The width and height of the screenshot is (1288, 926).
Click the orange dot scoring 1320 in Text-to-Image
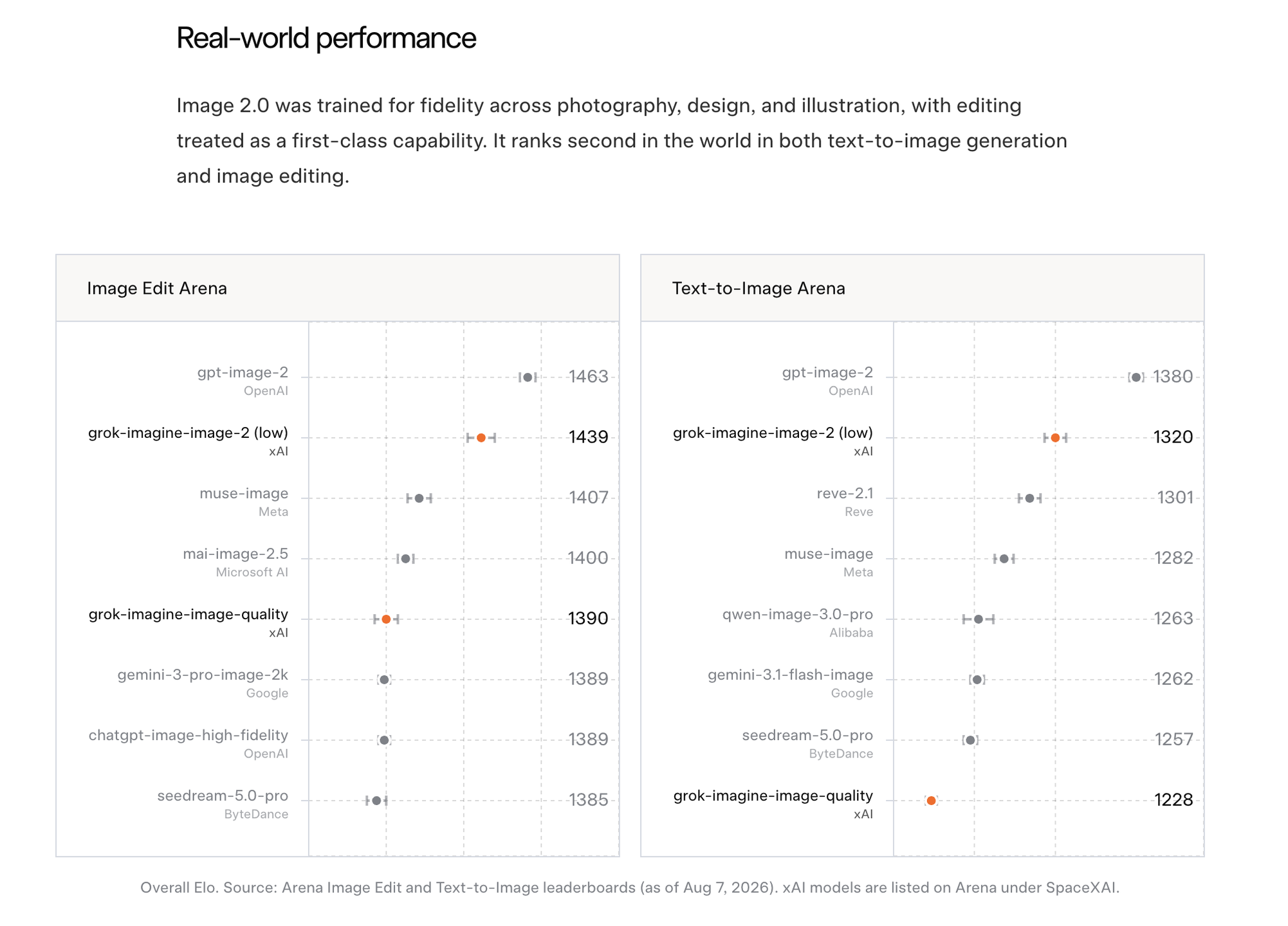[1055, 438]
